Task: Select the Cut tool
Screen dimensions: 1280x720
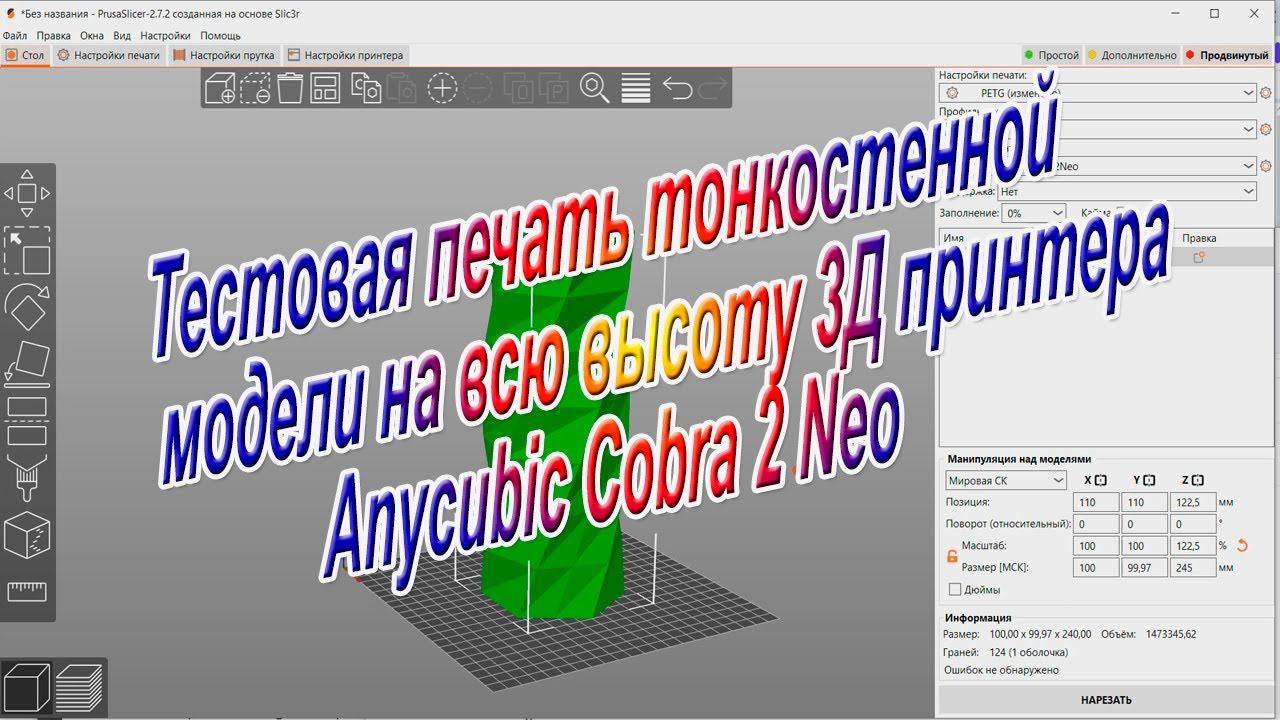Action: pos(27,420)
